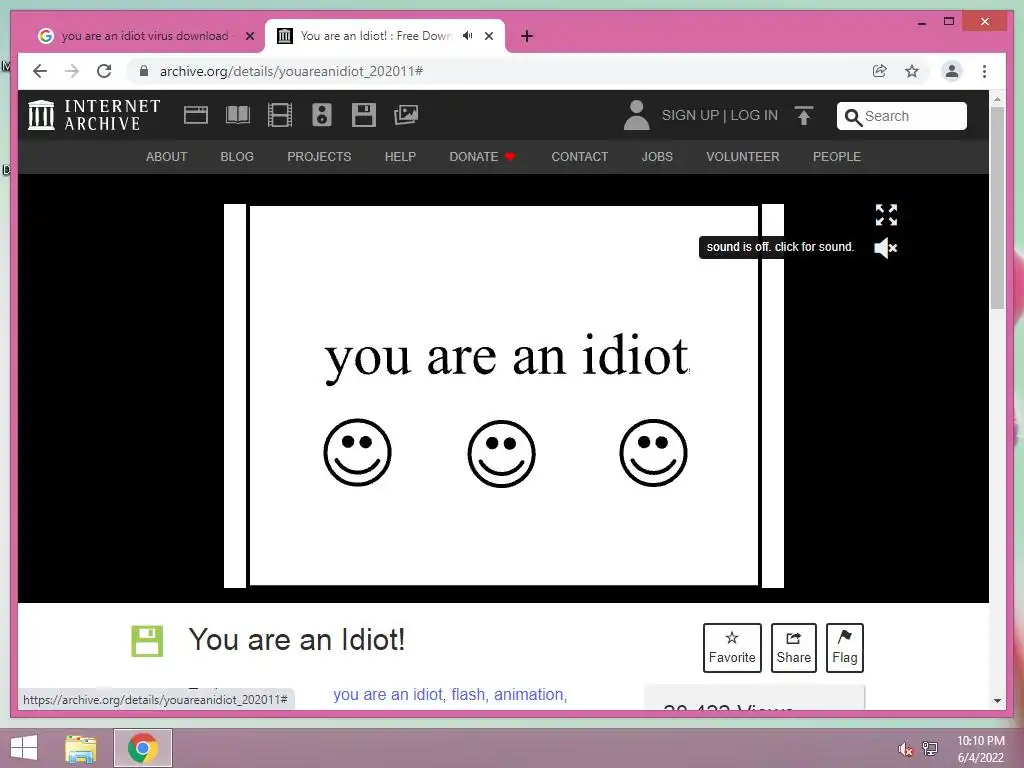
Task: Switch to the Google 'you are an idiot virus download' tab
Action: 146,36
